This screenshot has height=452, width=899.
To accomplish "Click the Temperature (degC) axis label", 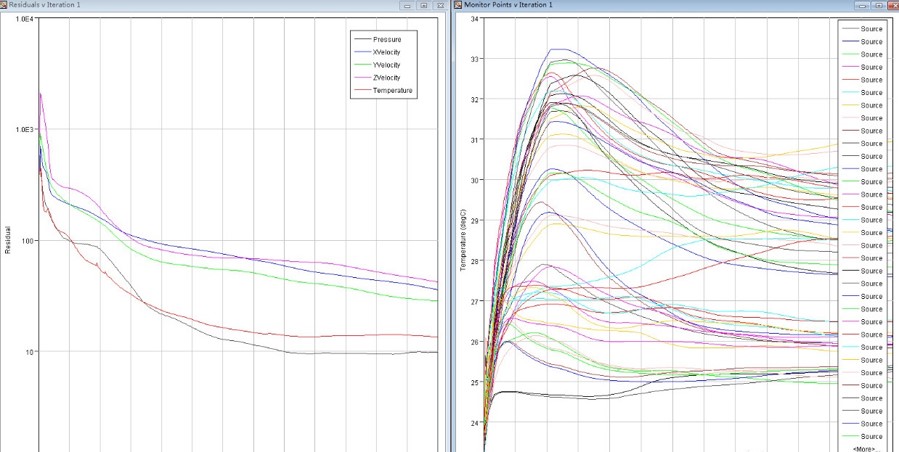I will click(463, 243).
